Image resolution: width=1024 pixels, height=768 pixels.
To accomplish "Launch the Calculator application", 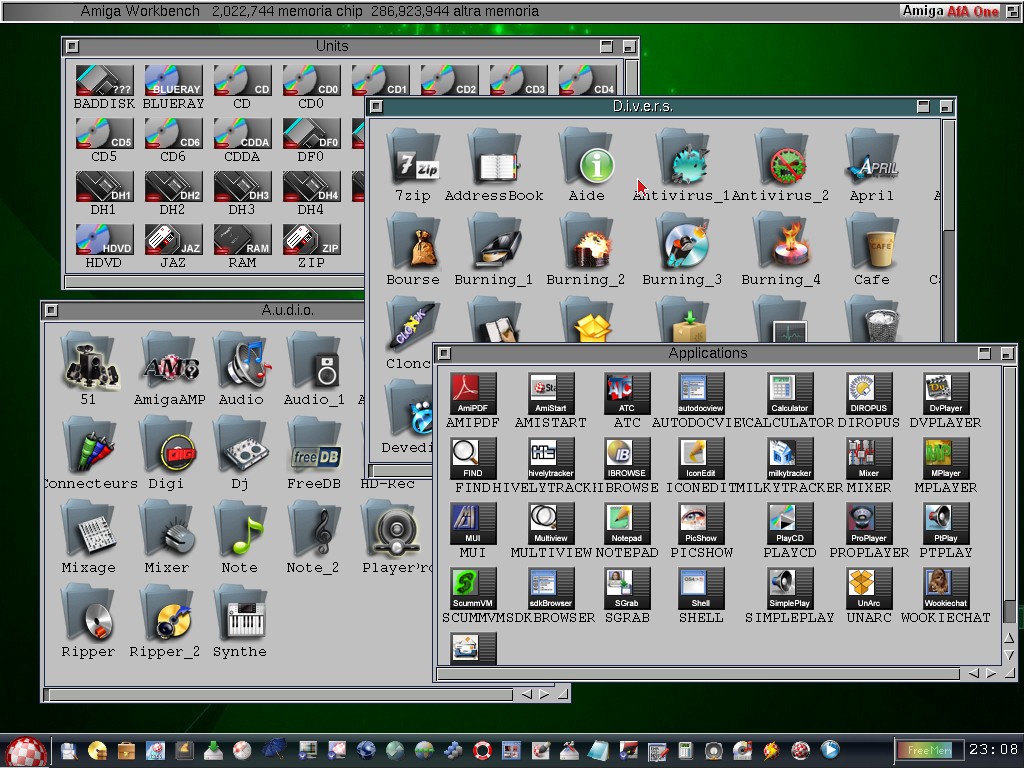I will pyautogui.click(x=789, y=393).
